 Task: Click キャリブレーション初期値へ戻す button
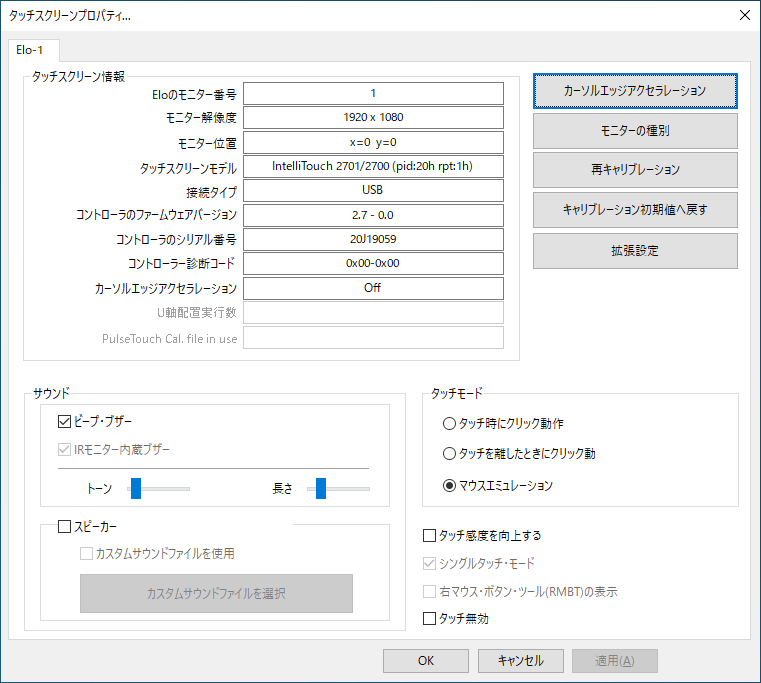[635, 210]
